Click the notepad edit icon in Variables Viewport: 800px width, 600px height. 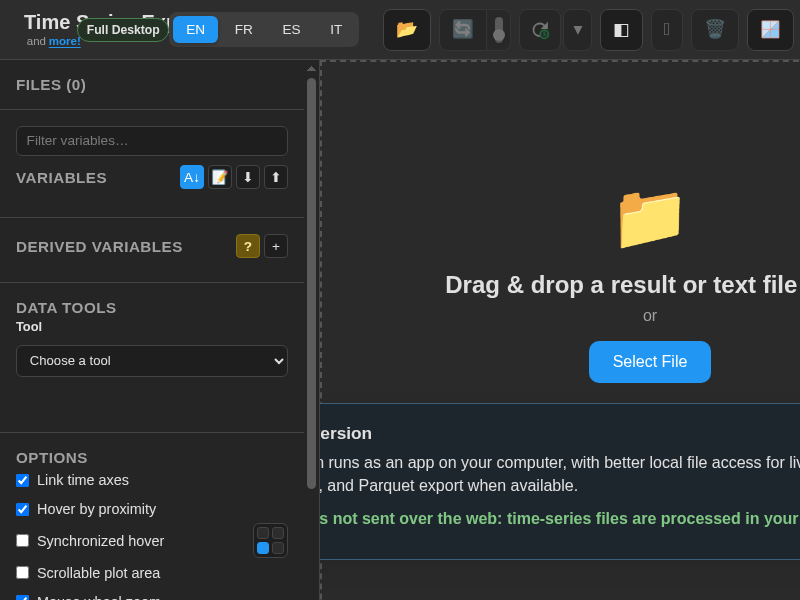click(x=220, y=177)
